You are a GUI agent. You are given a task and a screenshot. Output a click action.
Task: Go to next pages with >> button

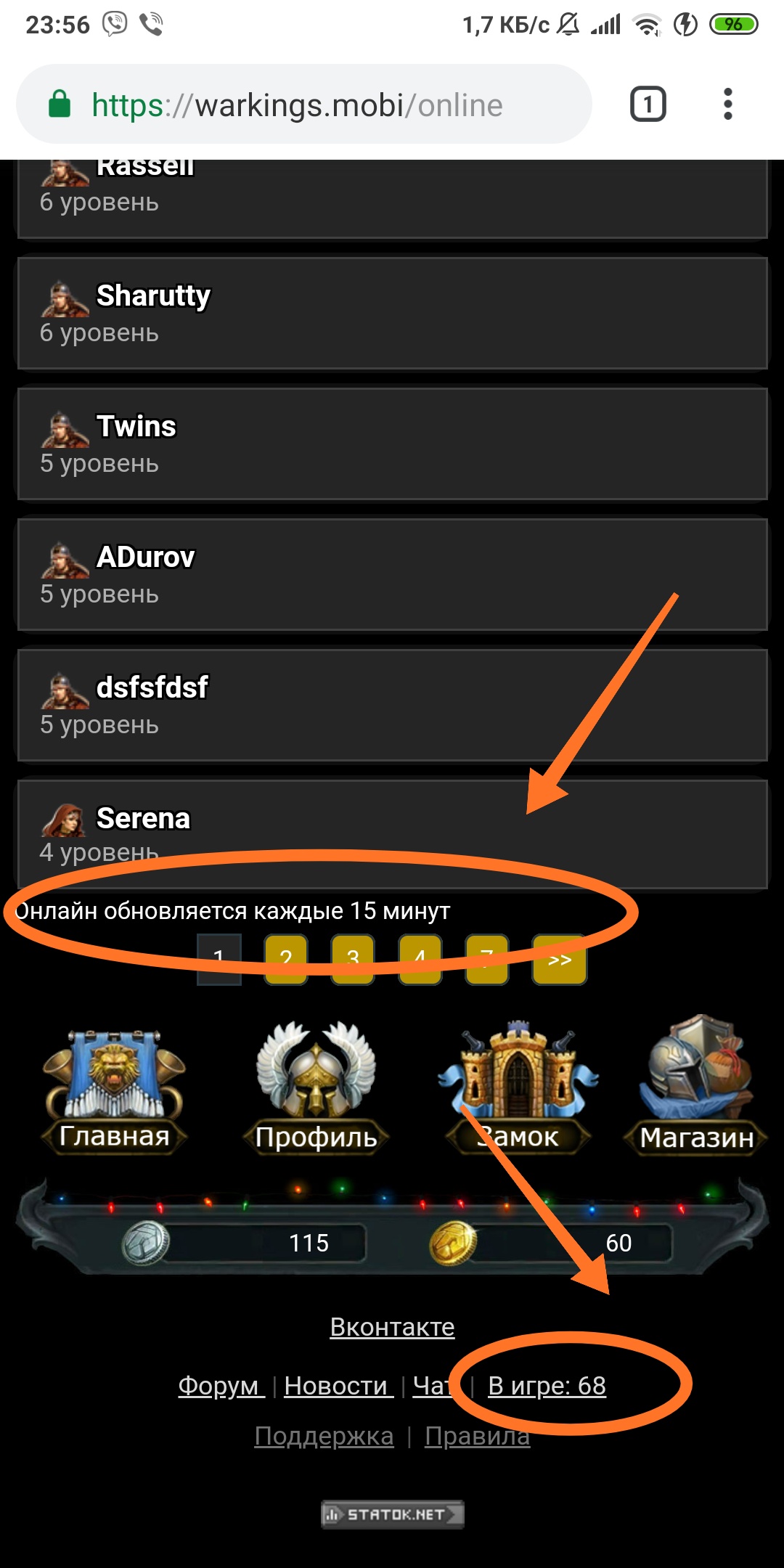559,960
